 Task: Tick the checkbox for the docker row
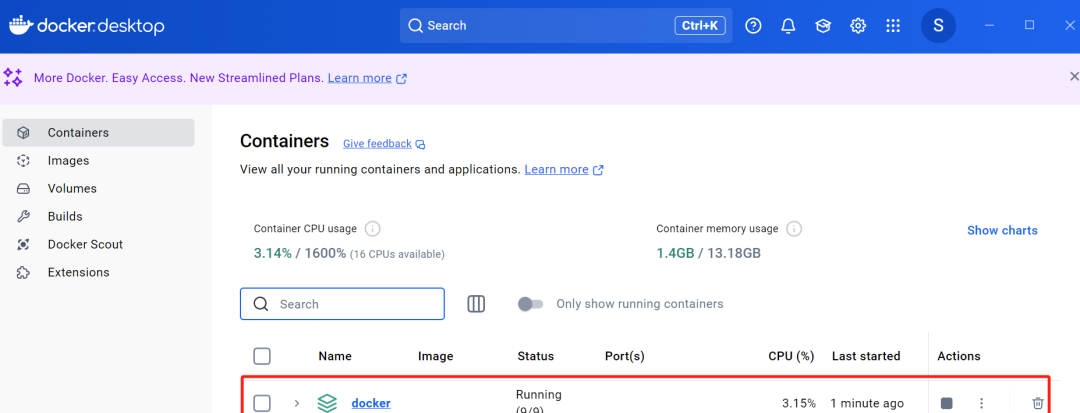pyautogui.click(x=262, y=403)
